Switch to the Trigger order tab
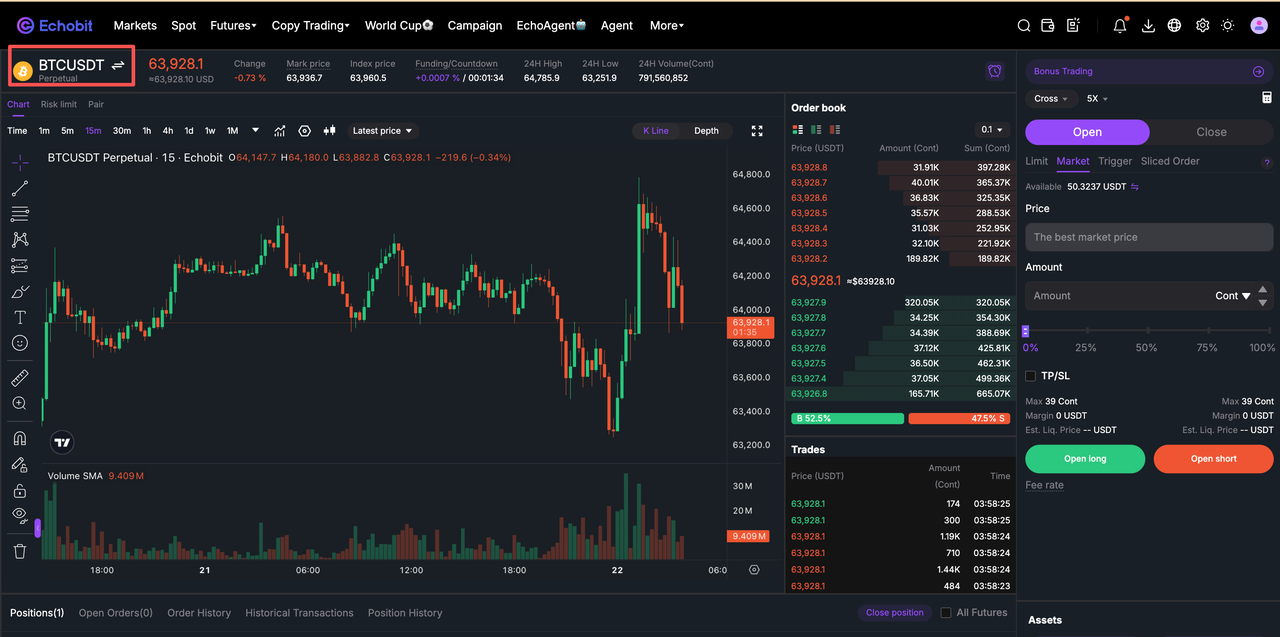Image resolution: width=1280 pixels, height=637 pixels. 1115,161
